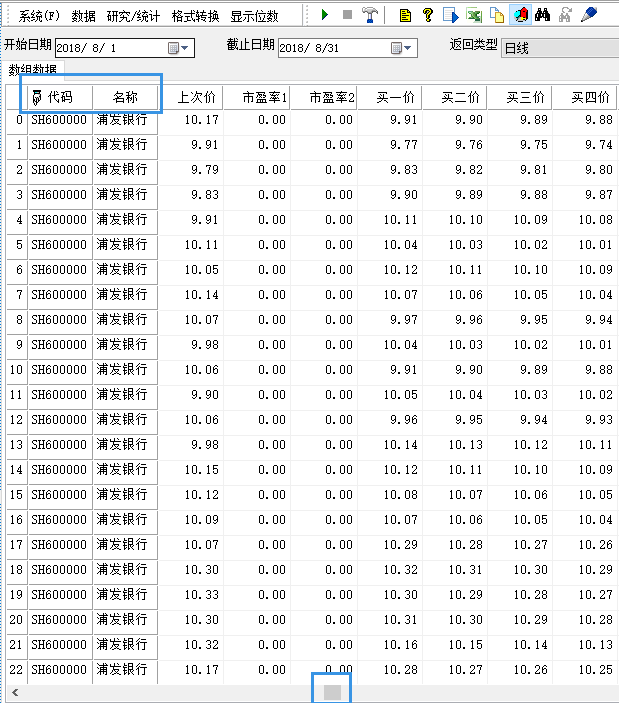The height and width of the screenshot is (703, 619).
Task: Click 买四价 value 9.74 in row 1
Action: [599, 145]
